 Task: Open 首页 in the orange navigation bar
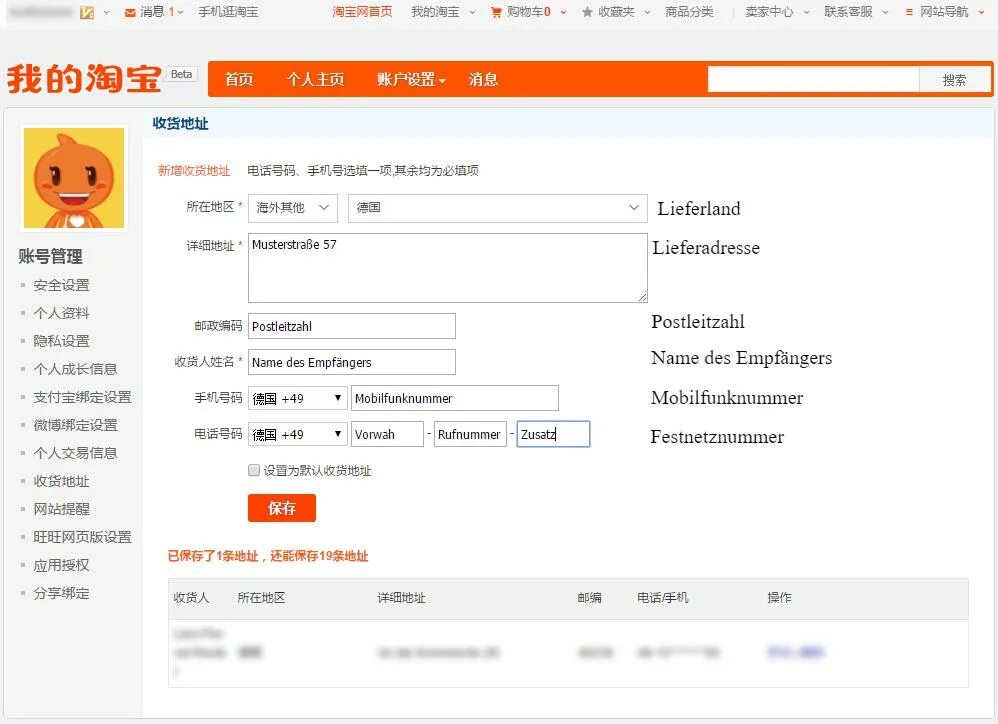click(x=239, y=80)
